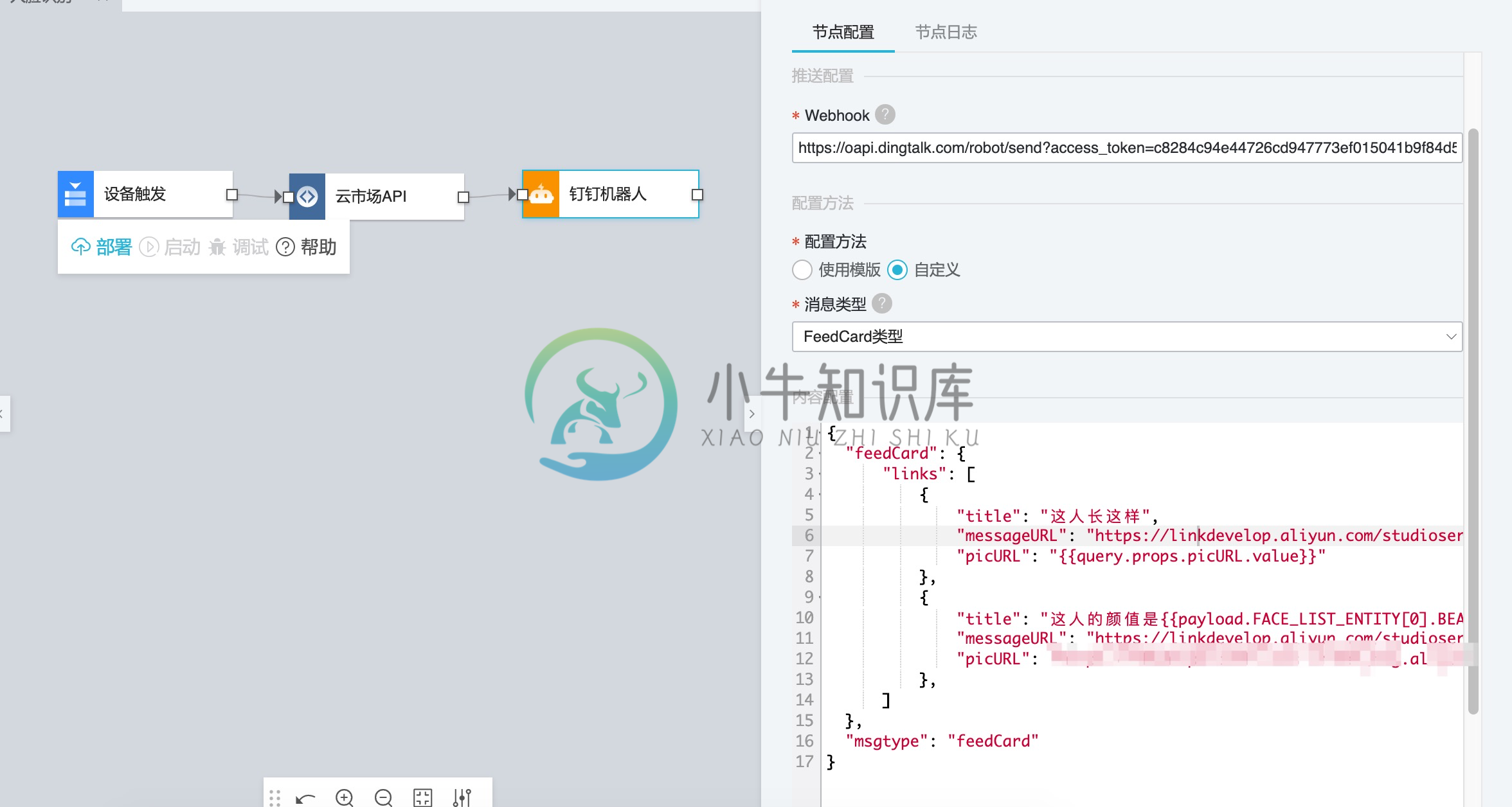Viewport: 1512px width, 807px height.
Task: Zoom out on the canvas
Action: 384,798
